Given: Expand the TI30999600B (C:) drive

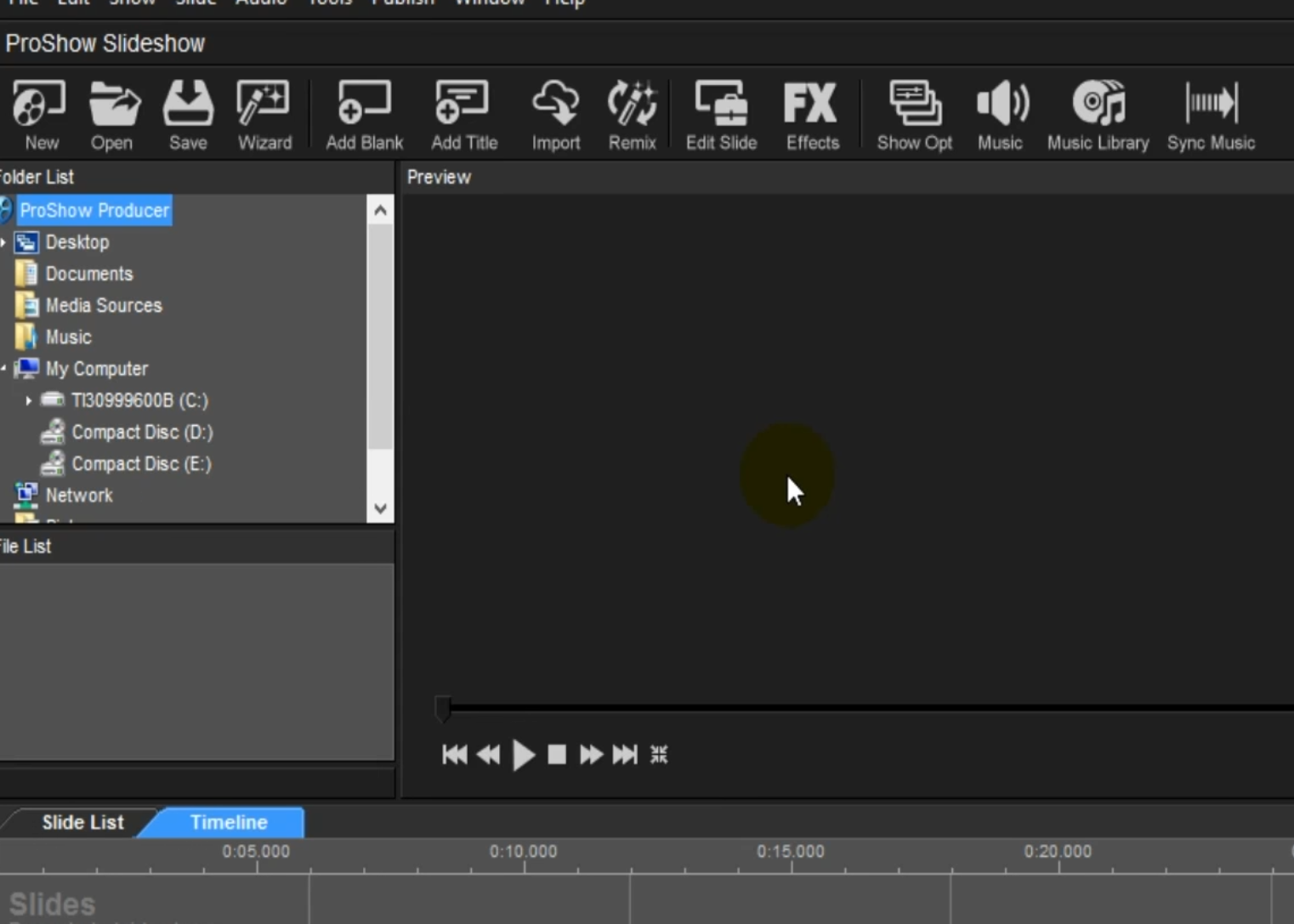Looking at the screenshot, I should (x=29, y=400).
